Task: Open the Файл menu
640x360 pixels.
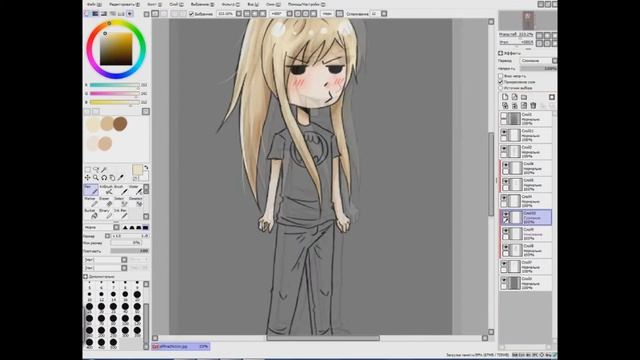Action: click(x=93, y=4)
